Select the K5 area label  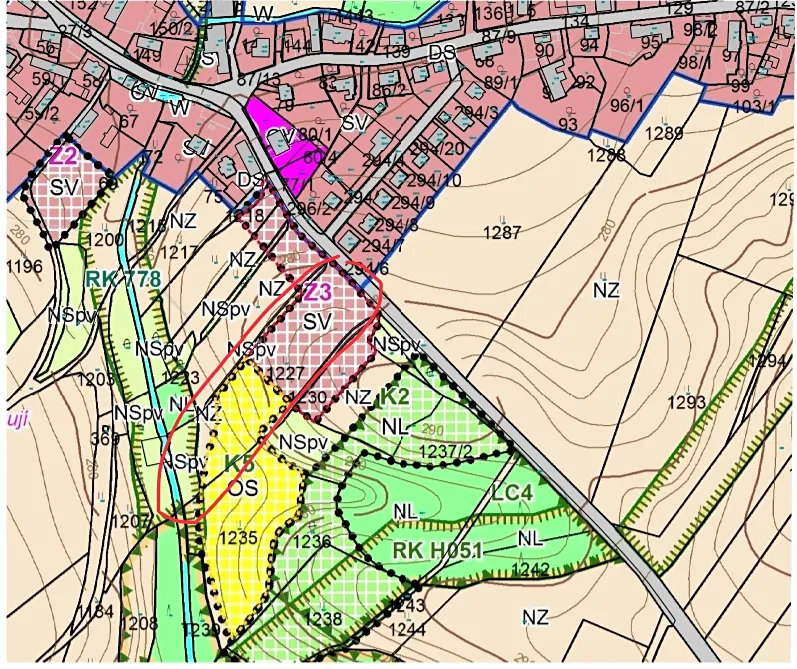click(238, 464)
